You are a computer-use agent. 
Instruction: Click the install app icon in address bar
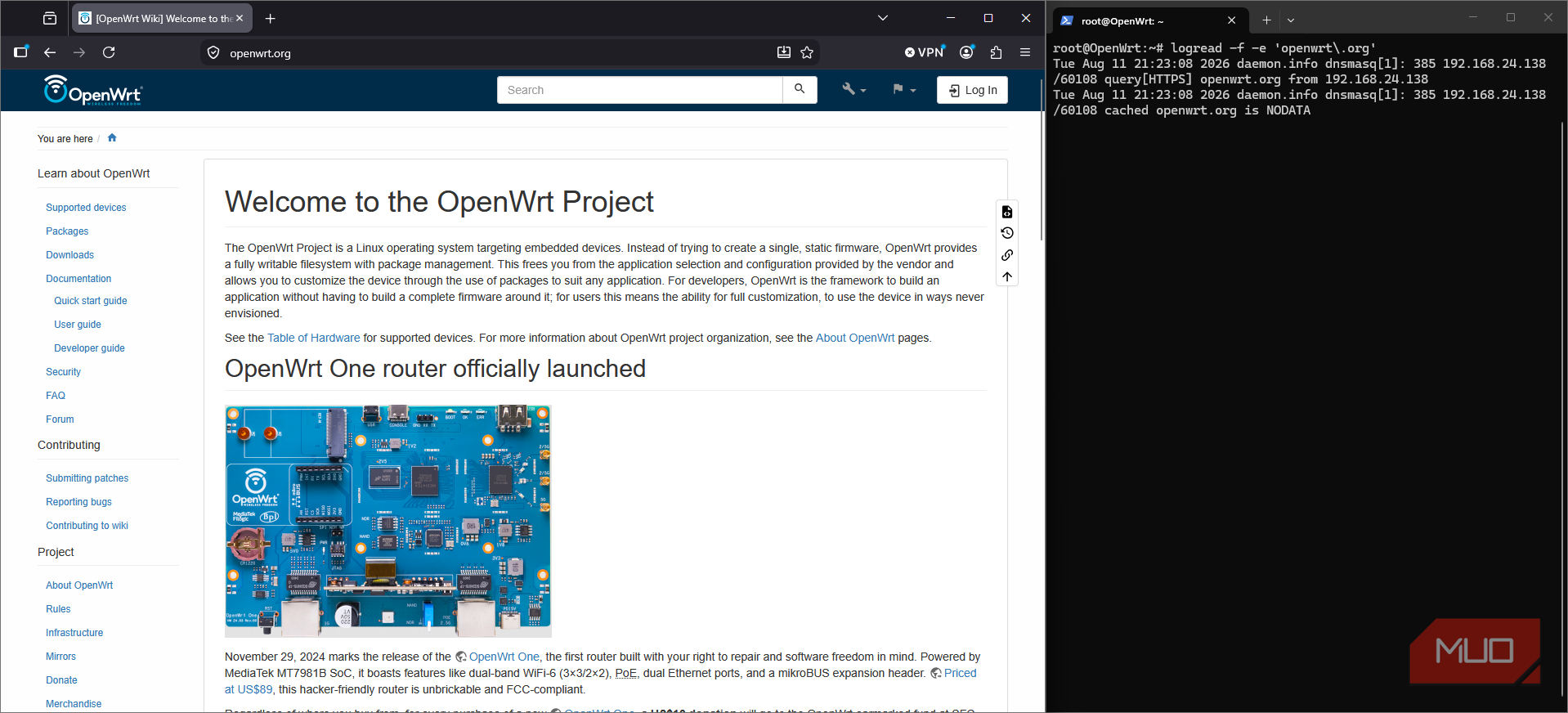tap(784, 52)
